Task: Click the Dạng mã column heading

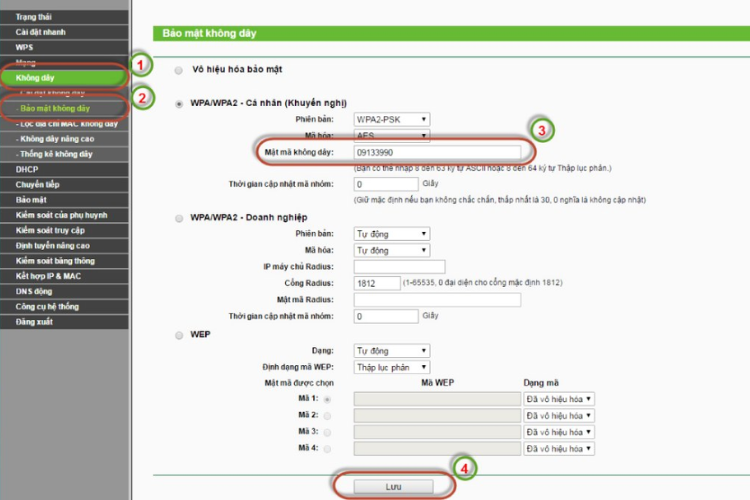Action: tap(541, 383)
